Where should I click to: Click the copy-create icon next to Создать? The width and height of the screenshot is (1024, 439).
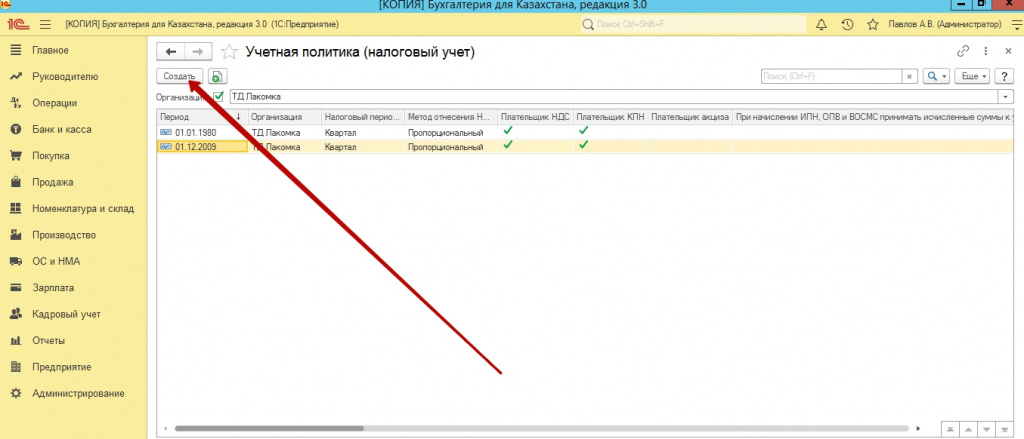[x=217, y=76]
